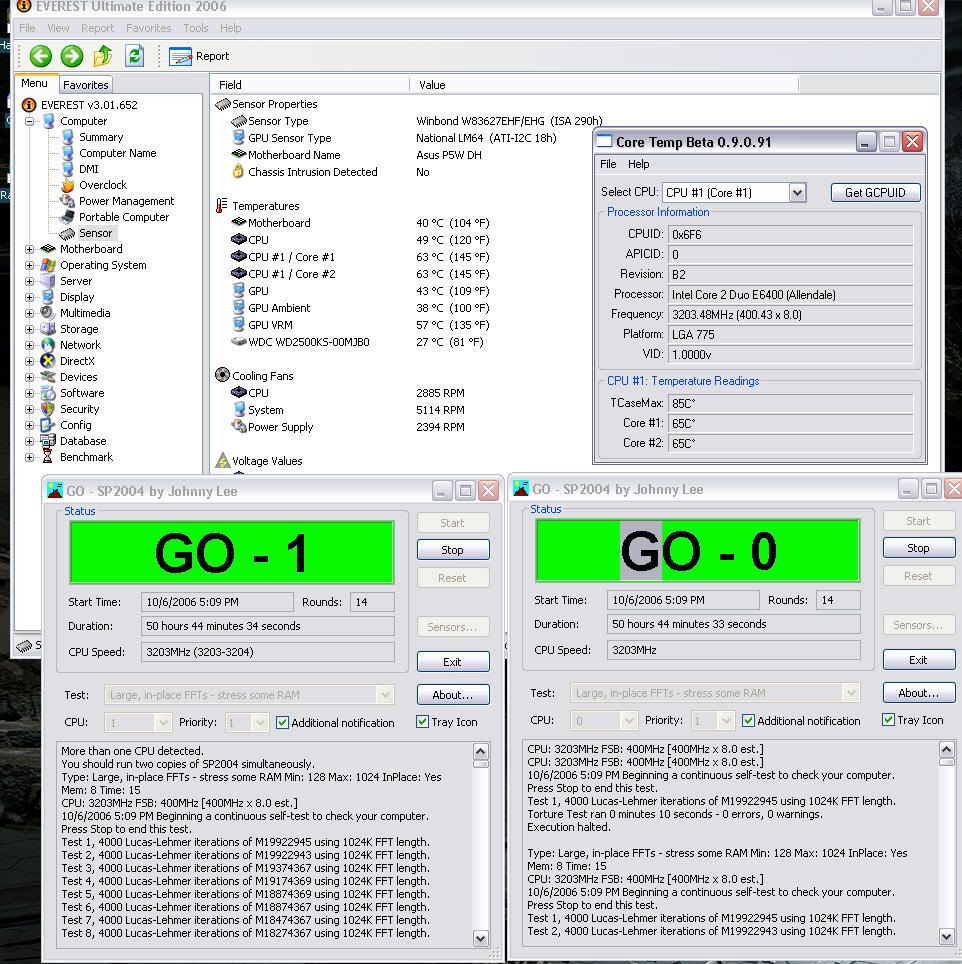Expand the Operating System tree node
The image size is (962, 964).
[29, 265]
